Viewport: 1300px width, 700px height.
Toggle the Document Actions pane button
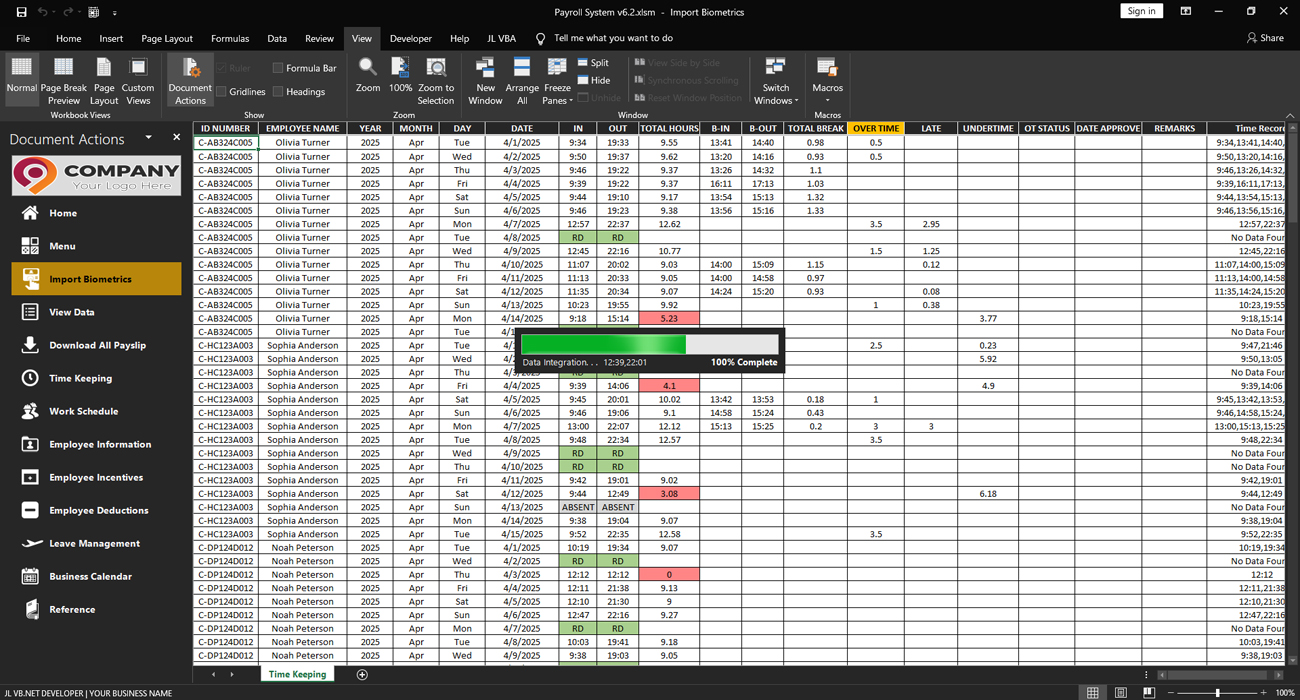tap(190, 80)
